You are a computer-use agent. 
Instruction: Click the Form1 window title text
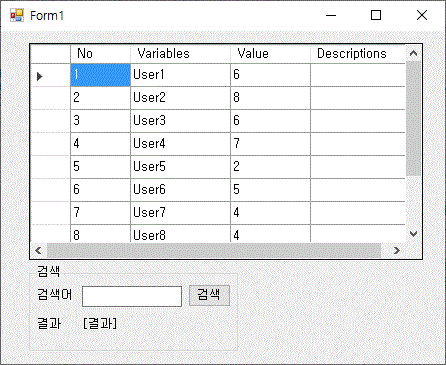point(47,16)
